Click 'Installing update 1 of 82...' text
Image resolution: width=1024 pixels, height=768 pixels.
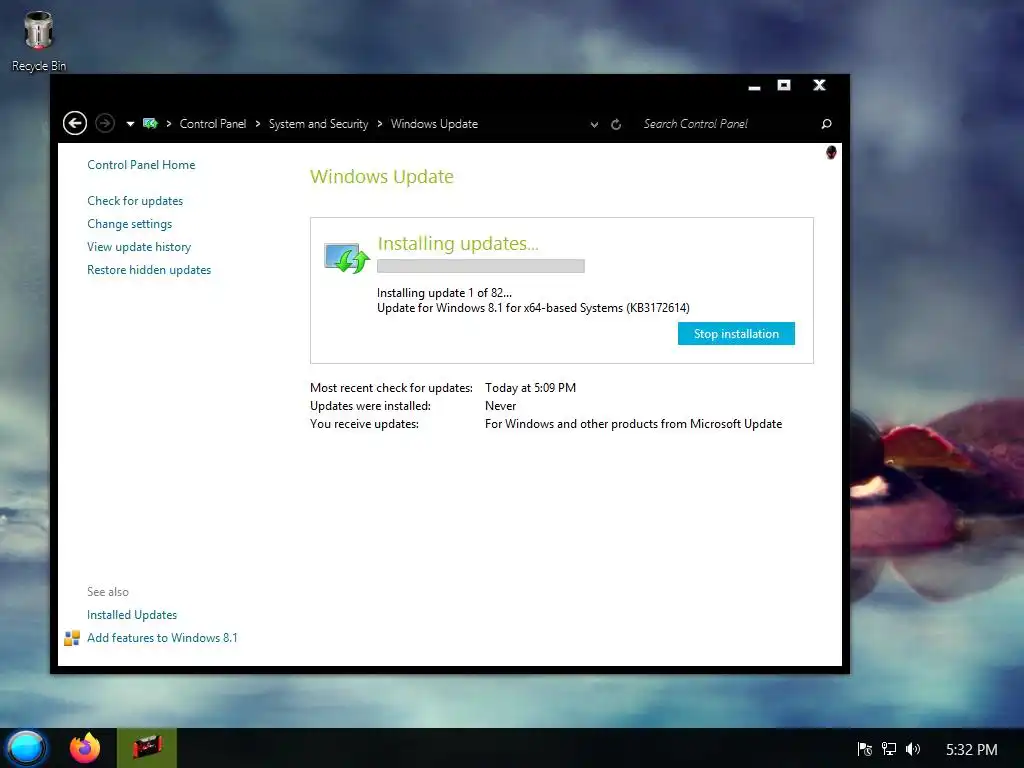click(444, 293)
